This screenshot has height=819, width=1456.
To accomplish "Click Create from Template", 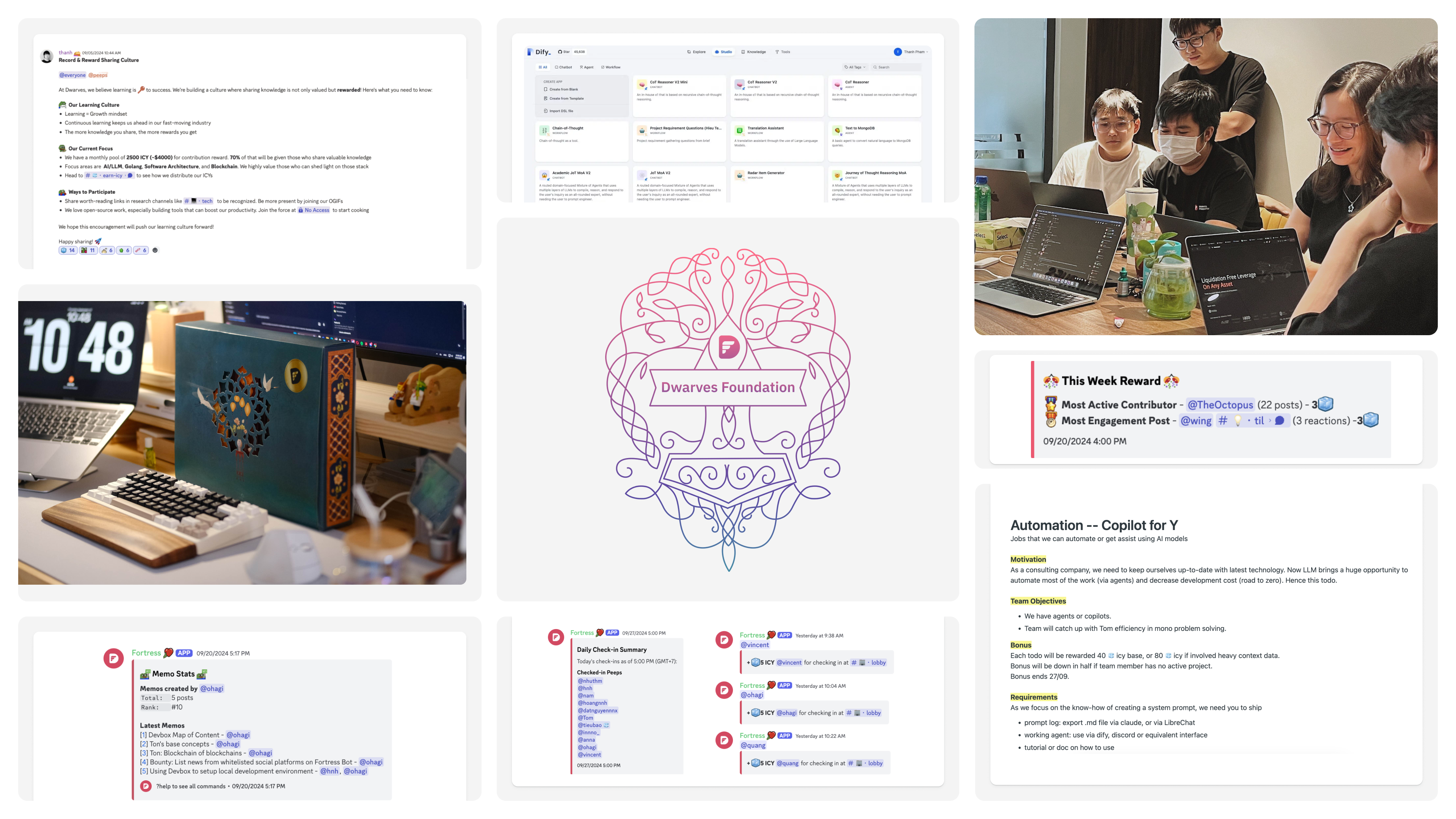I will [x=563, y=98].
